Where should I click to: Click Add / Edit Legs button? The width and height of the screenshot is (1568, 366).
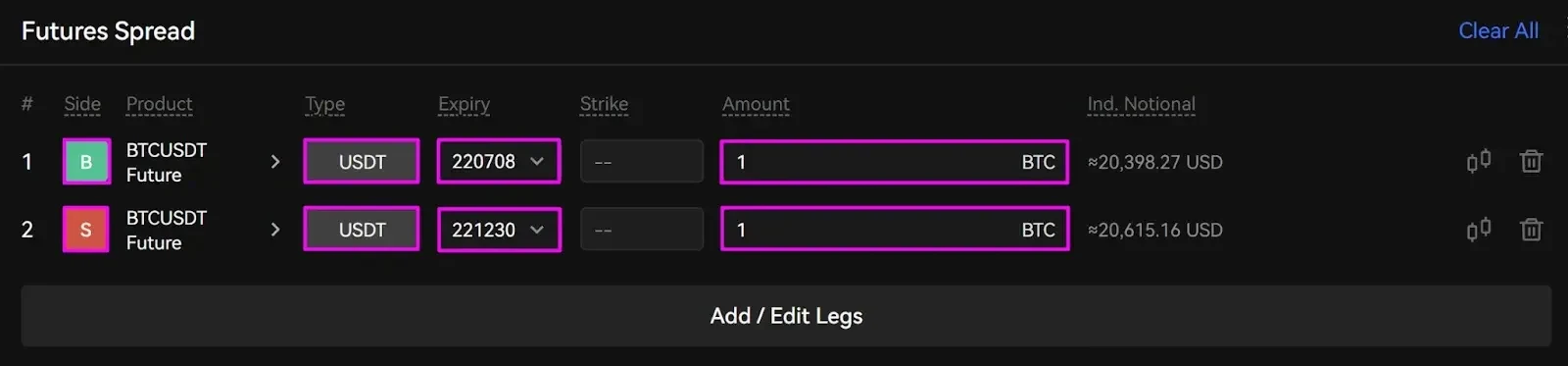tap(786, 316)
